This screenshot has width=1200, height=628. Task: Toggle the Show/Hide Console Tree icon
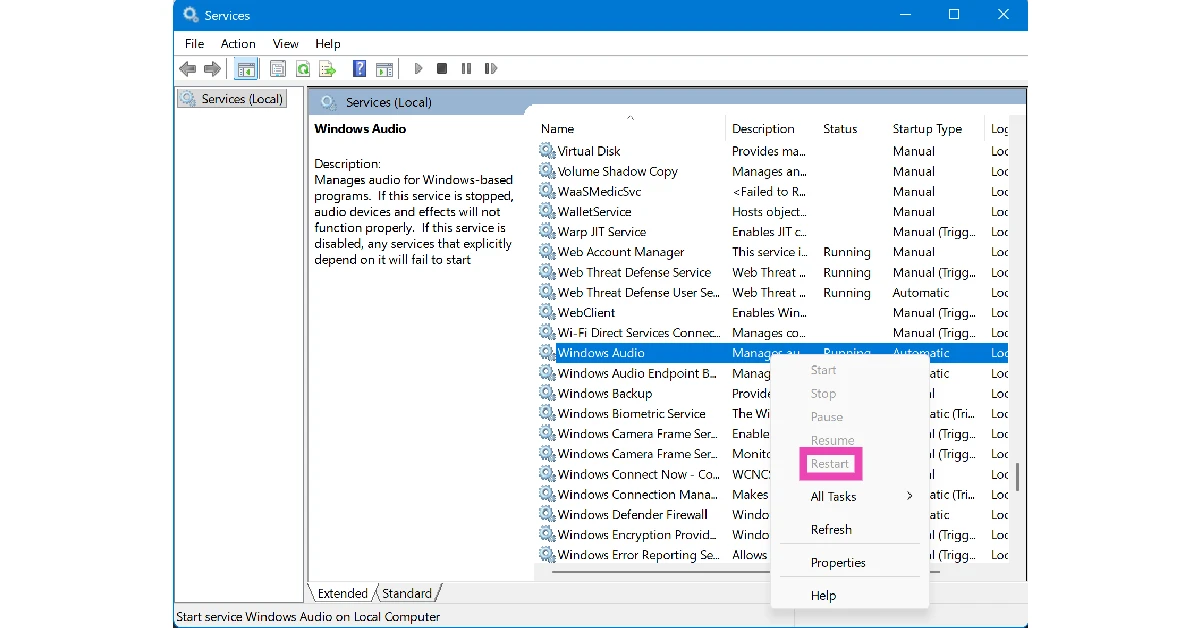(246, 68)
